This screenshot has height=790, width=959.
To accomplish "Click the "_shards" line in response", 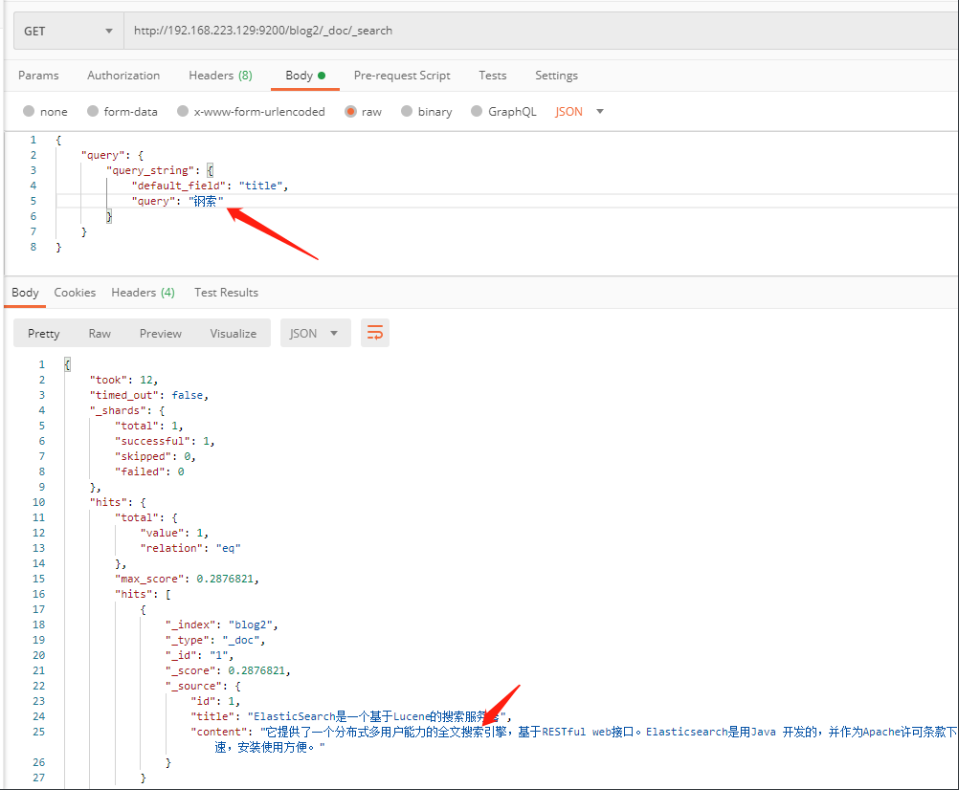I will click(127, 410).
